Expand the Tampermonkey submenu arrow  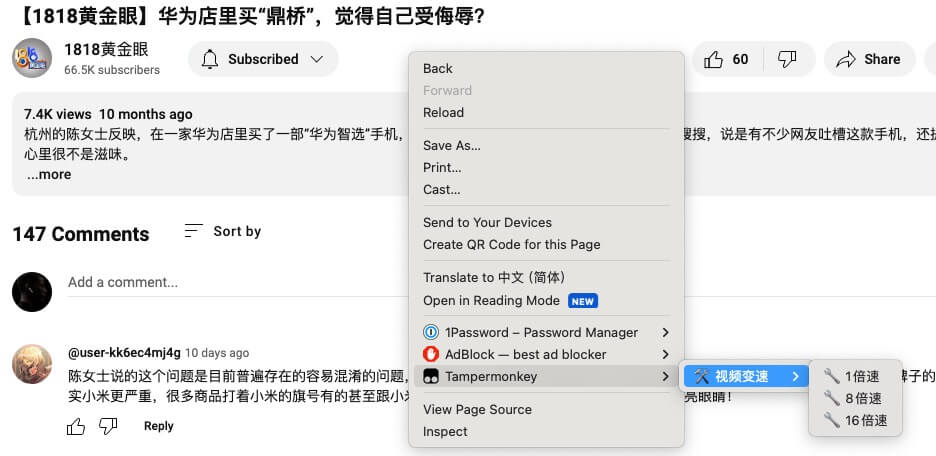[x=666, y=377]
